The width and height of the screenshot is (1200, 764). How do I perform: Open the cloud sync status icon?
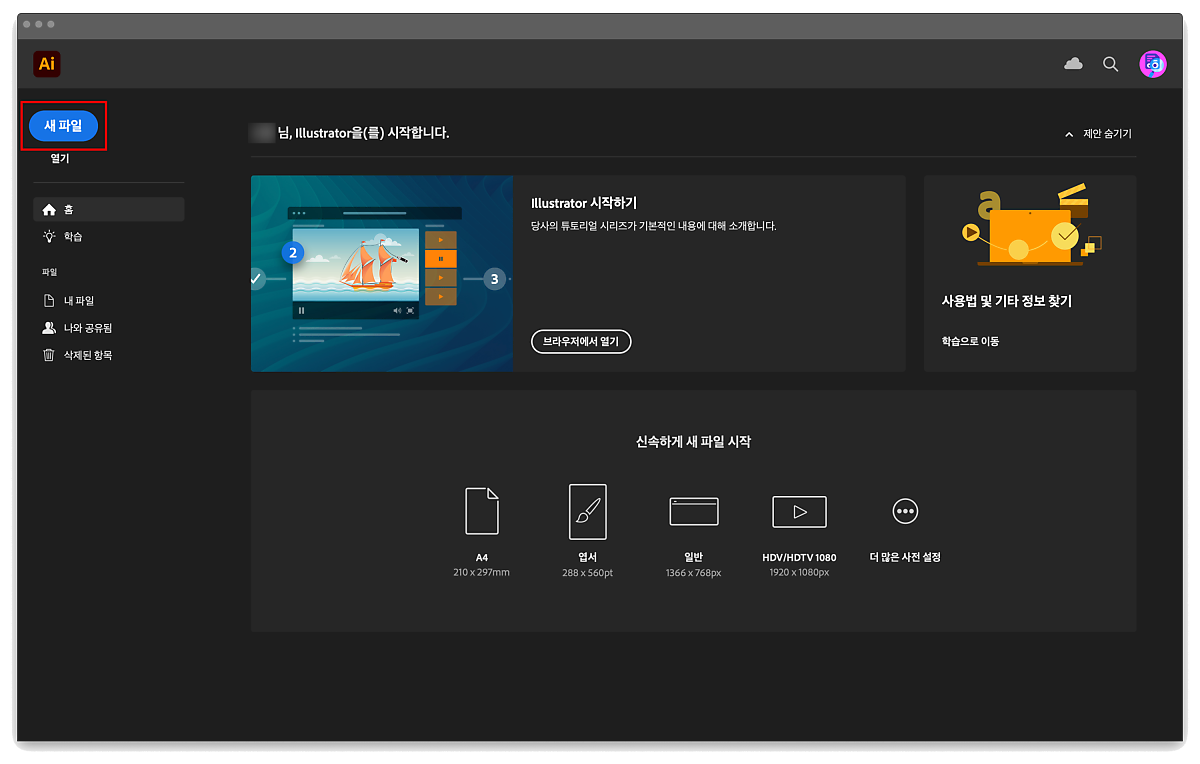[1073, 64]
